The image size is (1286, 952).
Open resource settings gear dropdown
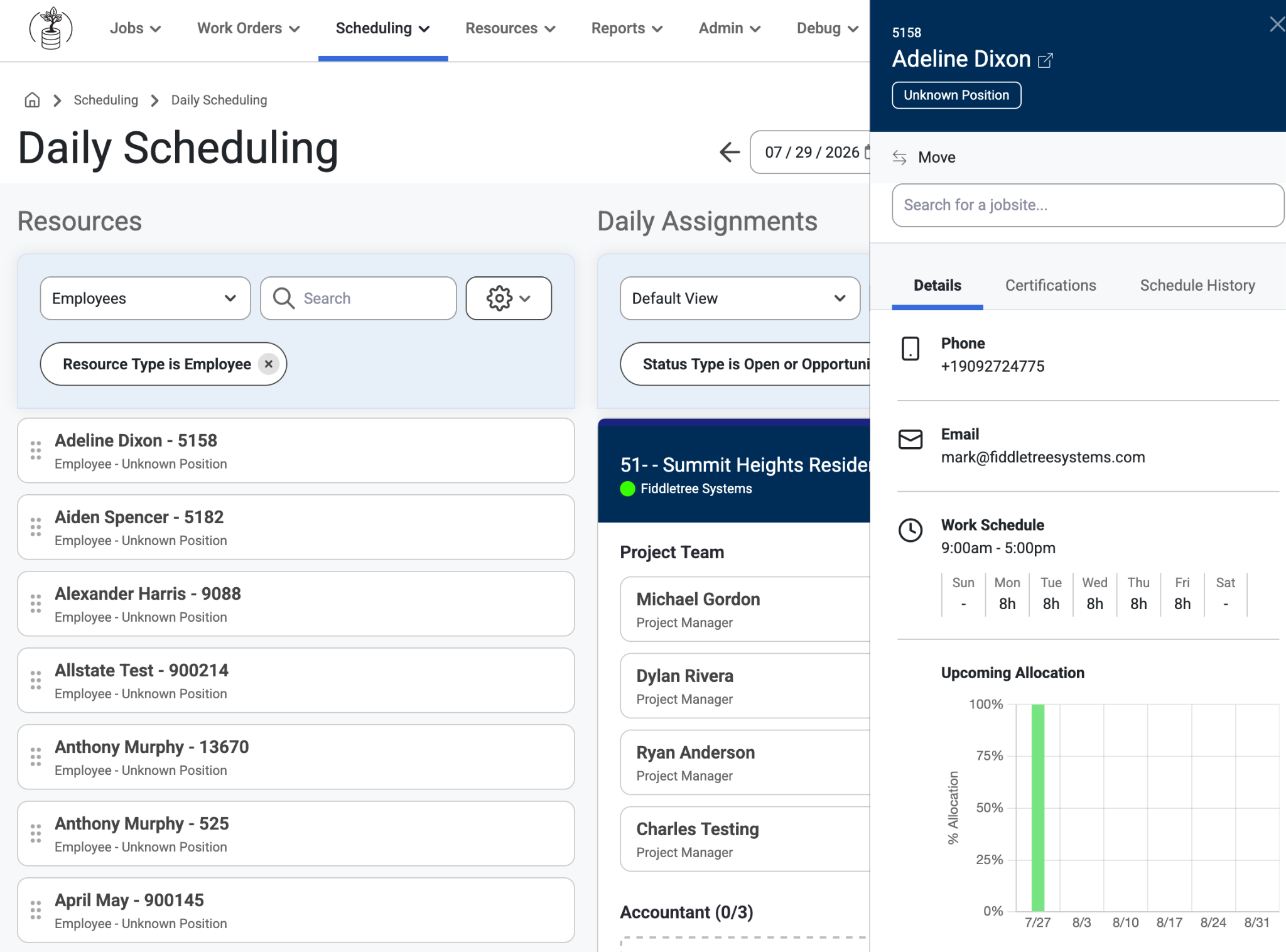pos(509,298)
